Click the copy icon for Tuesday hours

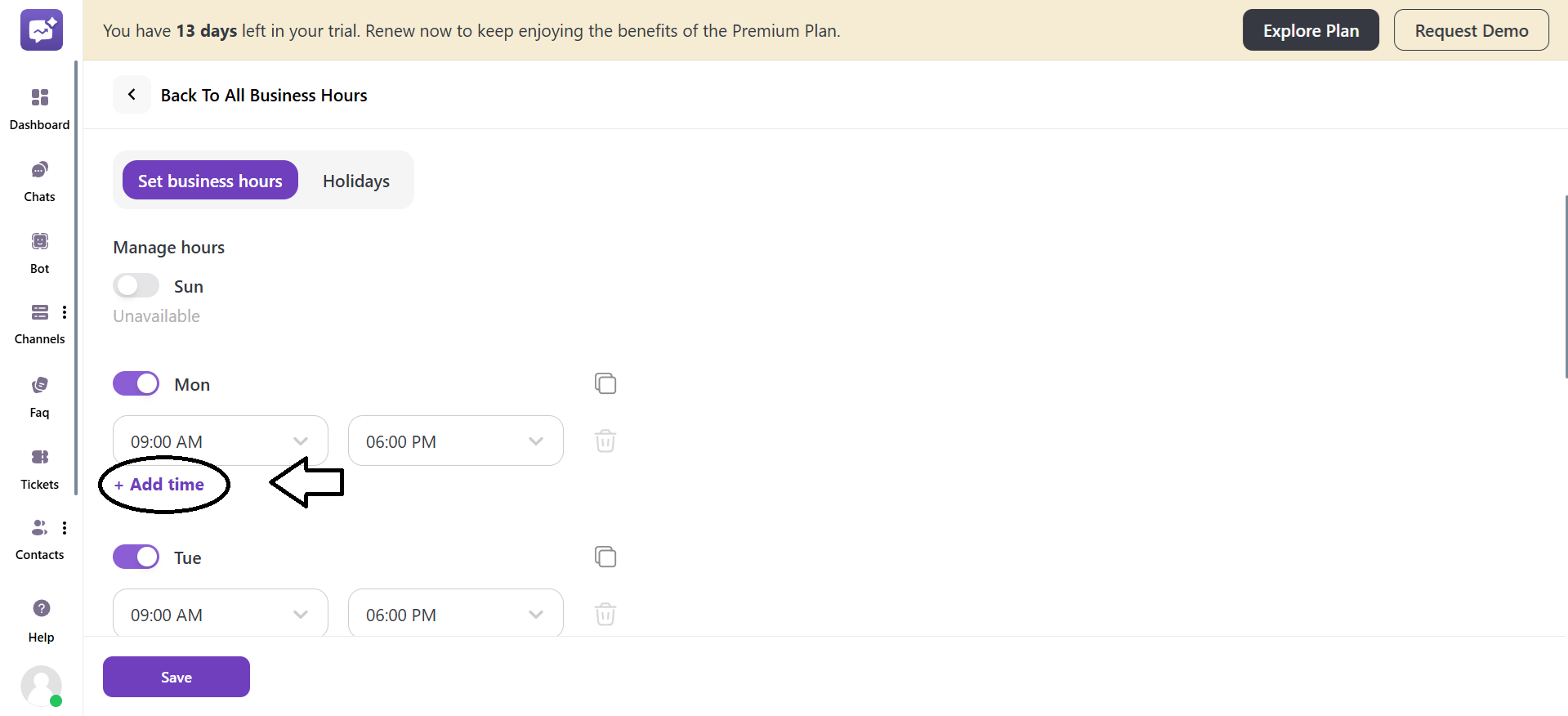pyautogui.click(x=605, y=557)
